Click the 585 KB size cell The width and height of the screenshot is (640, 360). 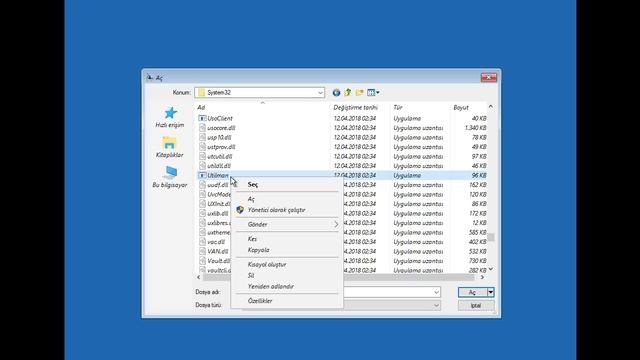tap(478, 232)
